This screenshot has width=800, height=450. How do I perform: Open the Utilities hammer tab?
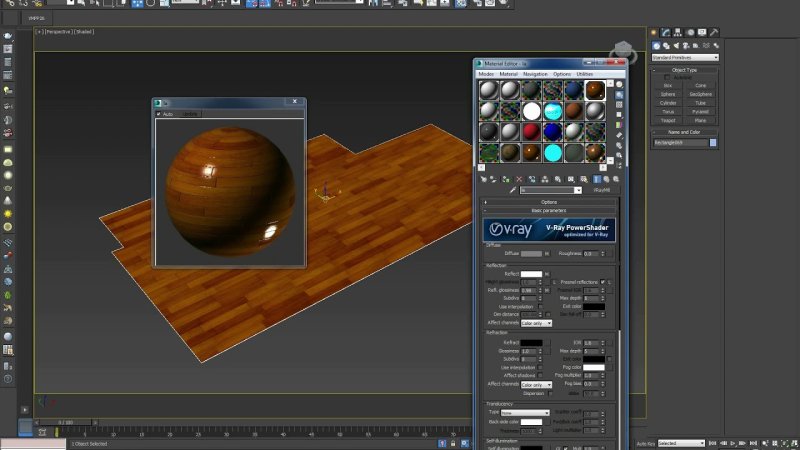pyautogui.click(x=714, y=32)
